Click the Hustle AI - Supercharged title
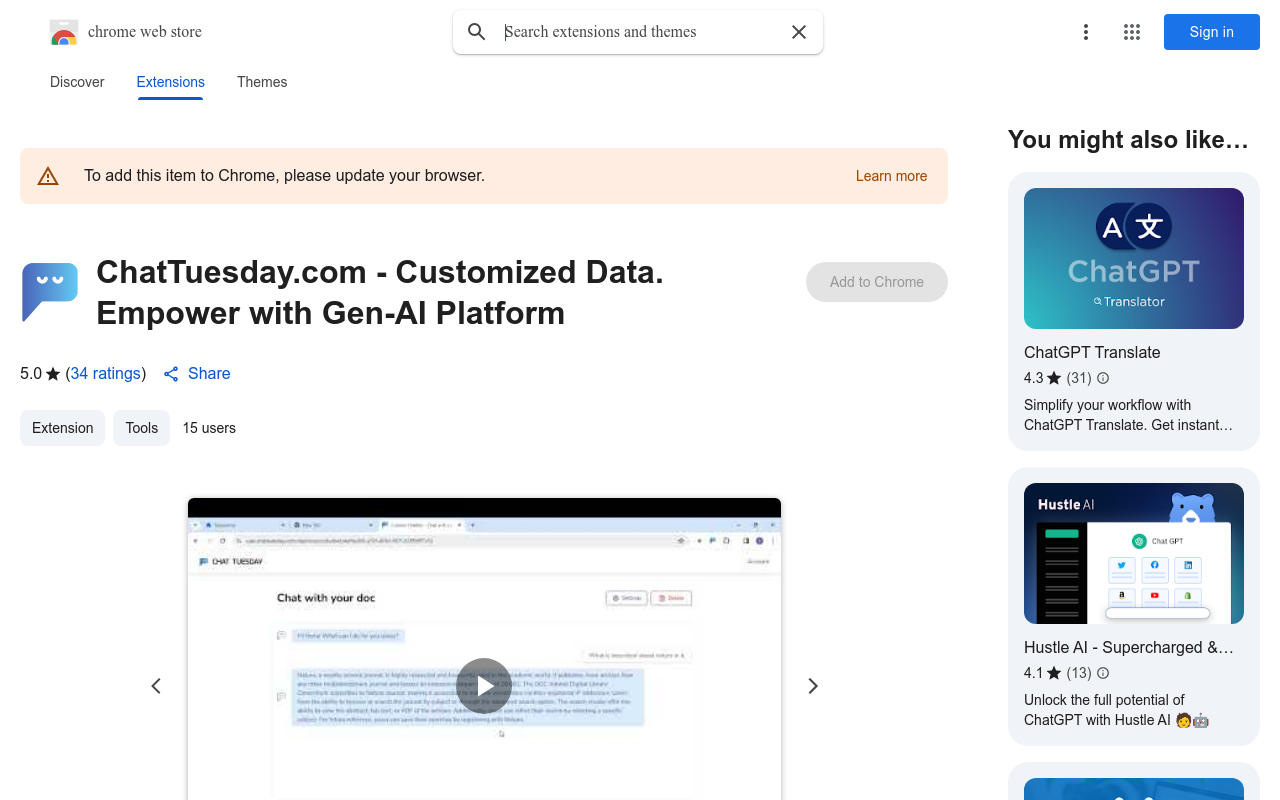The image size is (1280, 800). pyautogui.click(x=1129, y=647)
